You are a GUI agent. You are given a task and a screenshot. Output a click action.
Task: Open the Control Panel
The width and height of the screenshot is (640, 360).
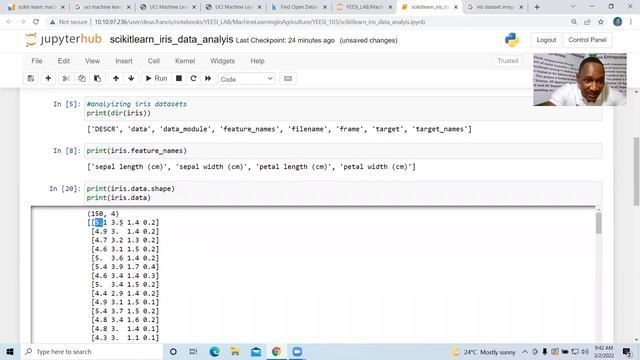click(587, 40)
